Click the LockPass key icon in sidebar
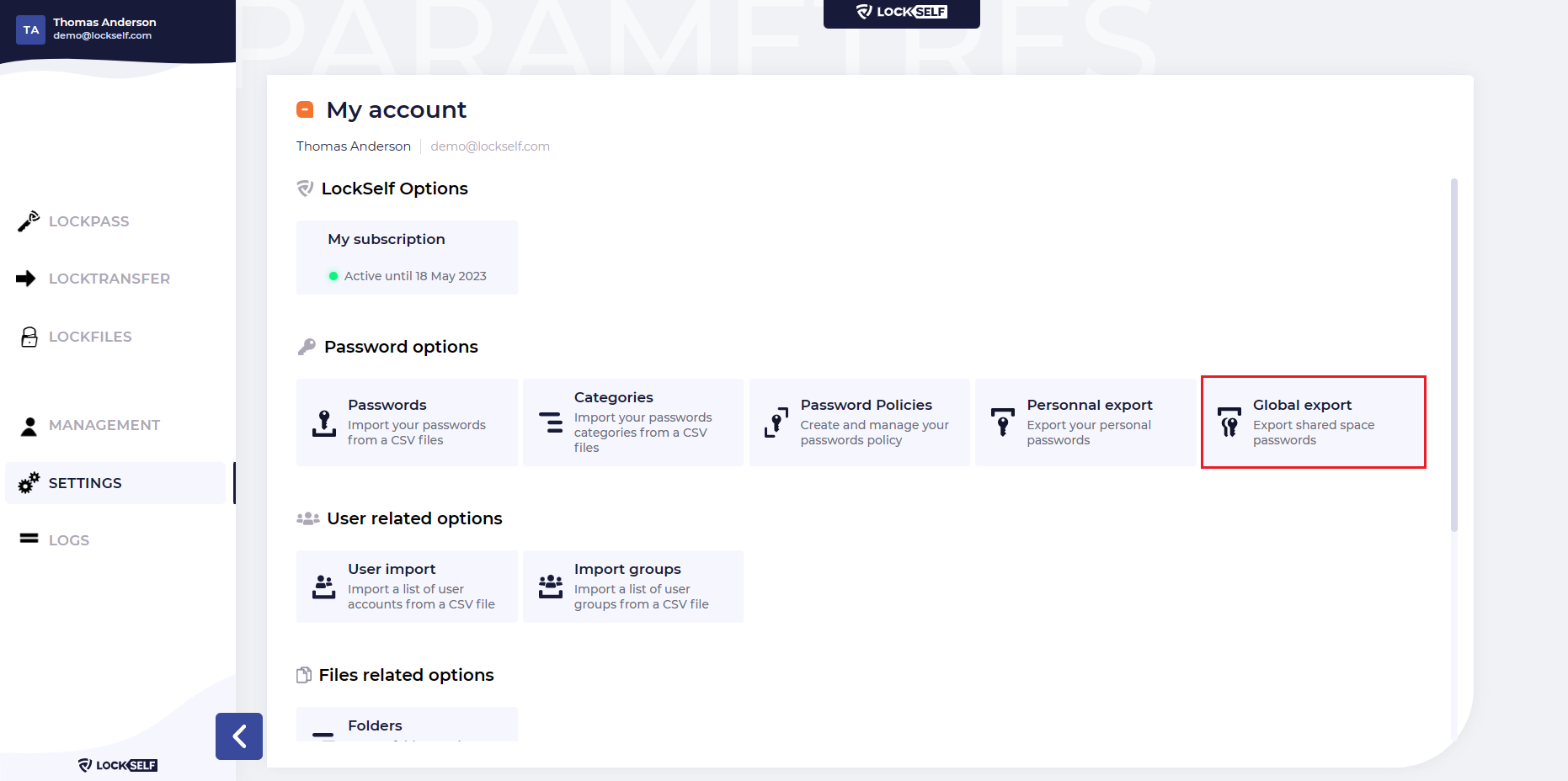The height and width of the screenshot is (781, 1568). pos(29,221)
